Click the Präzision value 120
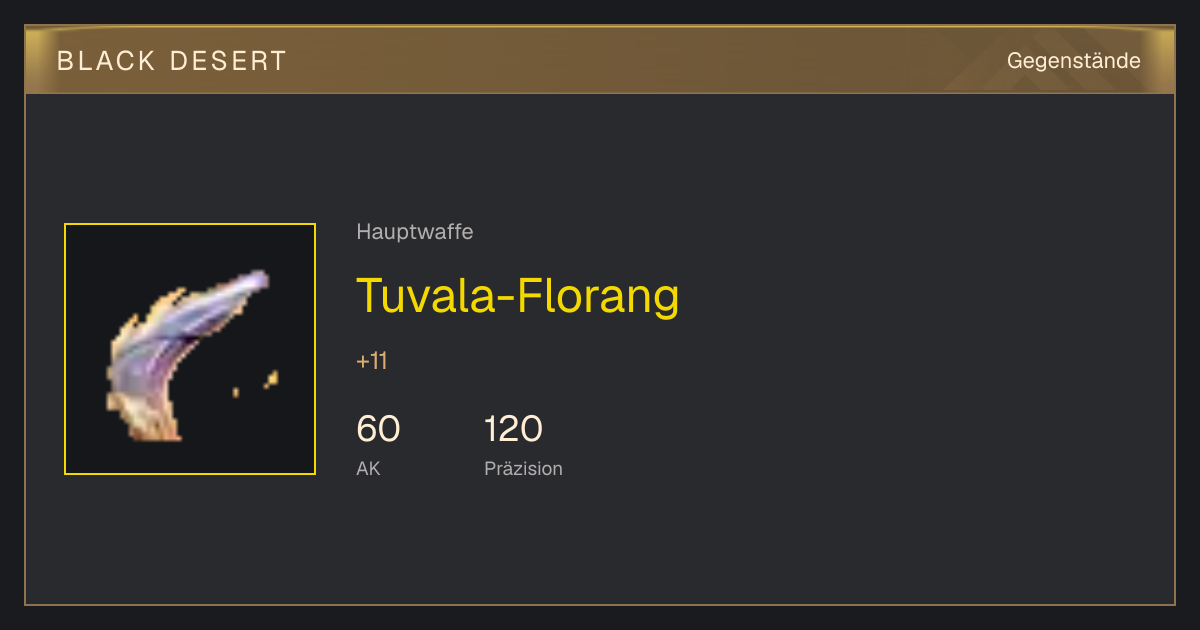The height and width of the screenshot is (630, 1200). tap(513, 429)
